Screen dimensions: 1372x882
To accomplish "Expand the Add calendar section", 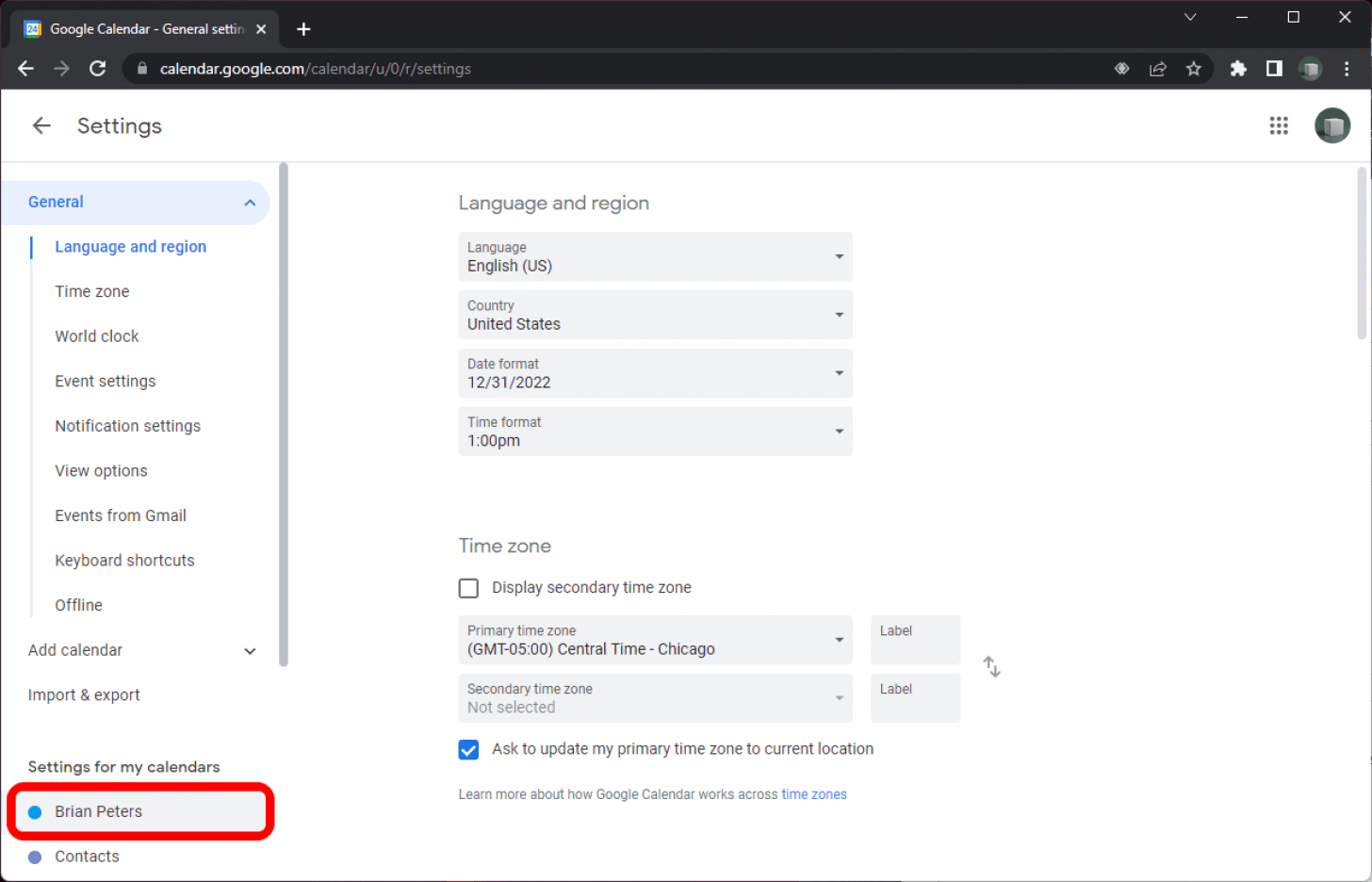I will coord(250,650).
